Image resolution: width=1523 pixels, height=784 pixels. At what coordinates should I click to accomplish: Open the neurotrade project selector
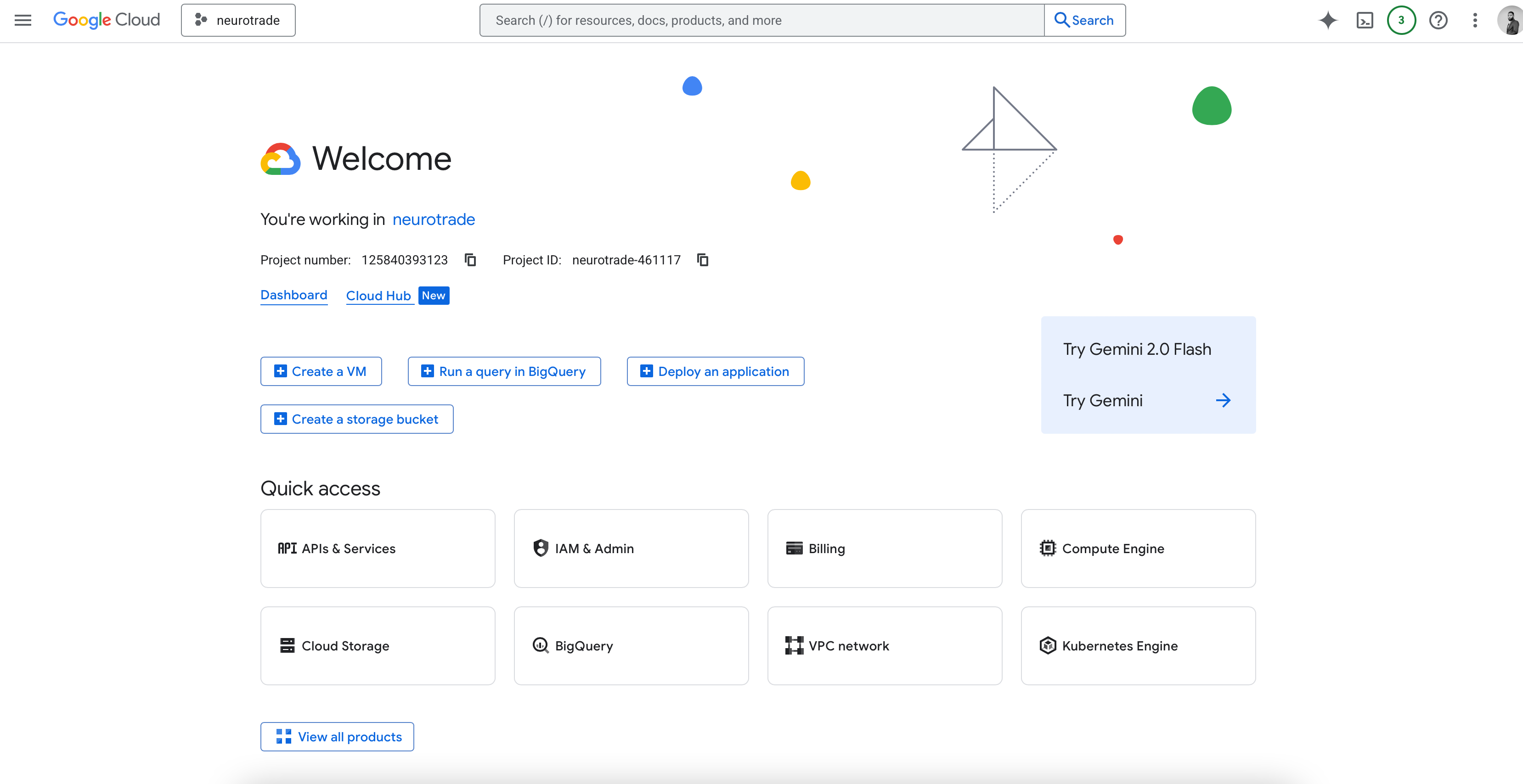click(x=238, y=20)
